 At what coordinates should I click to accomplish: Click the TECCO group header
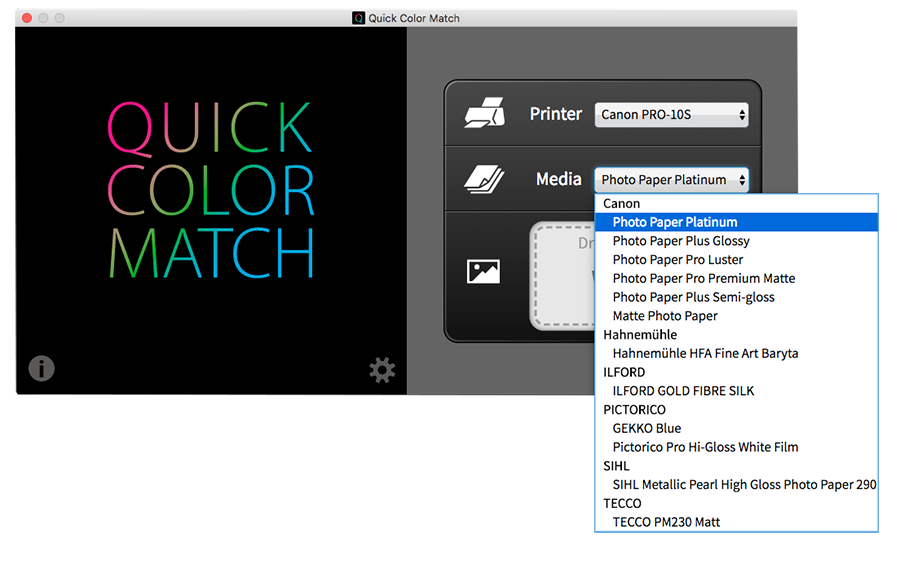pos(736,503)
